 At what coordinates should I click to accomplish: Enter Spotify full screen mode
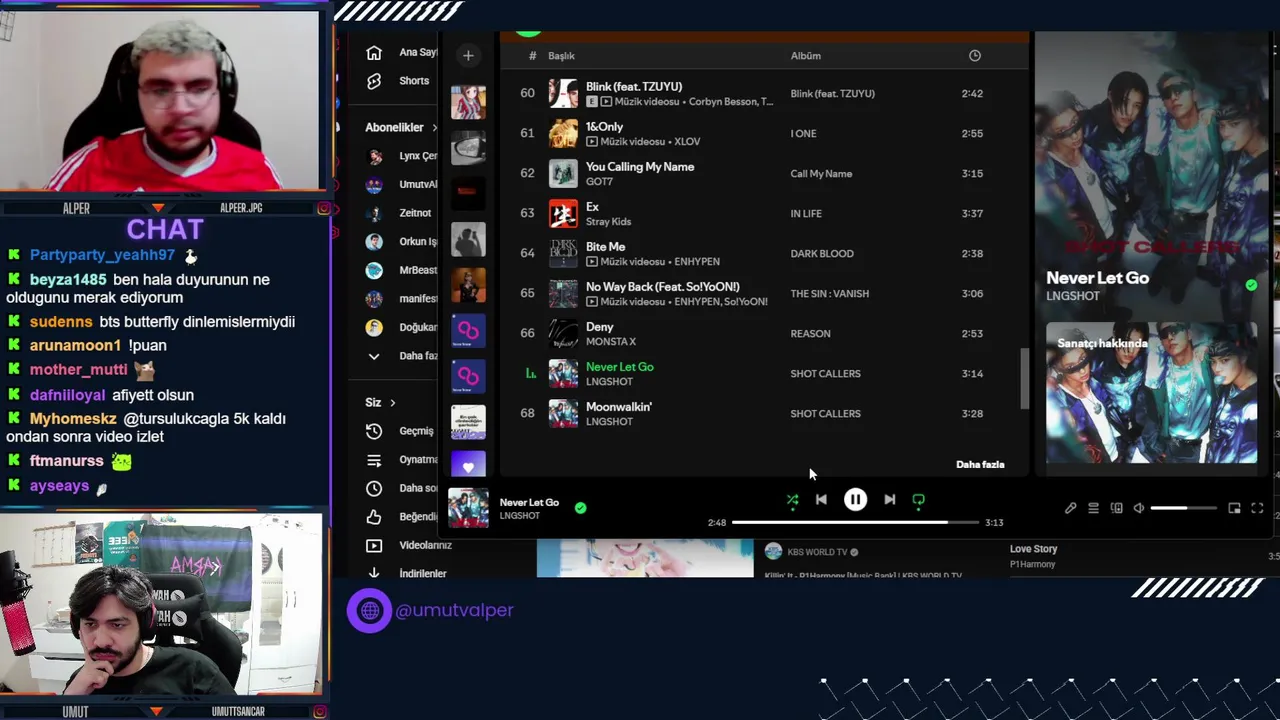[1257, 508]
